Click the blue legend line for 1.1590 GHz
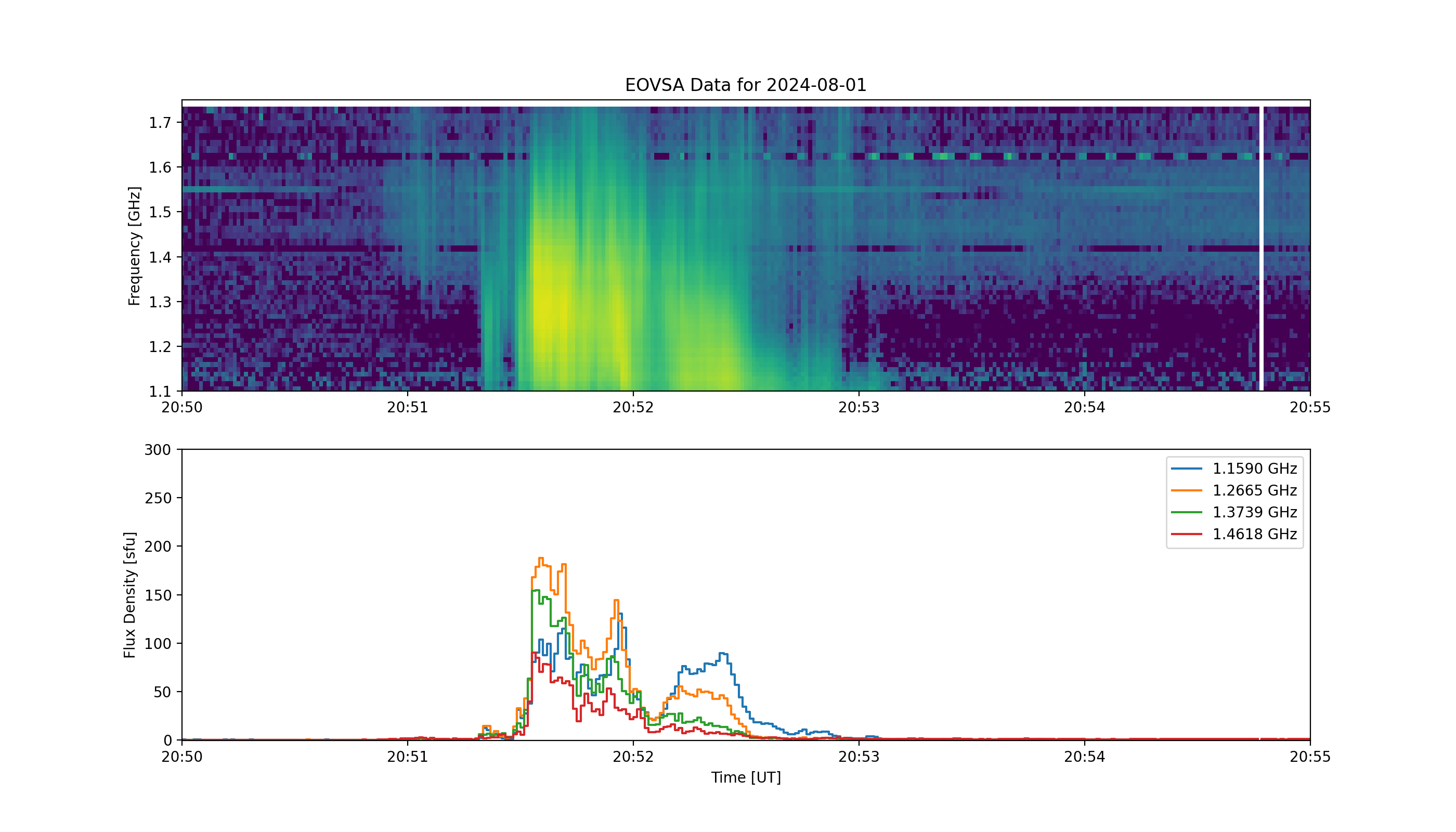Viewport: 1456px width, 832px height. (1187, 469)
